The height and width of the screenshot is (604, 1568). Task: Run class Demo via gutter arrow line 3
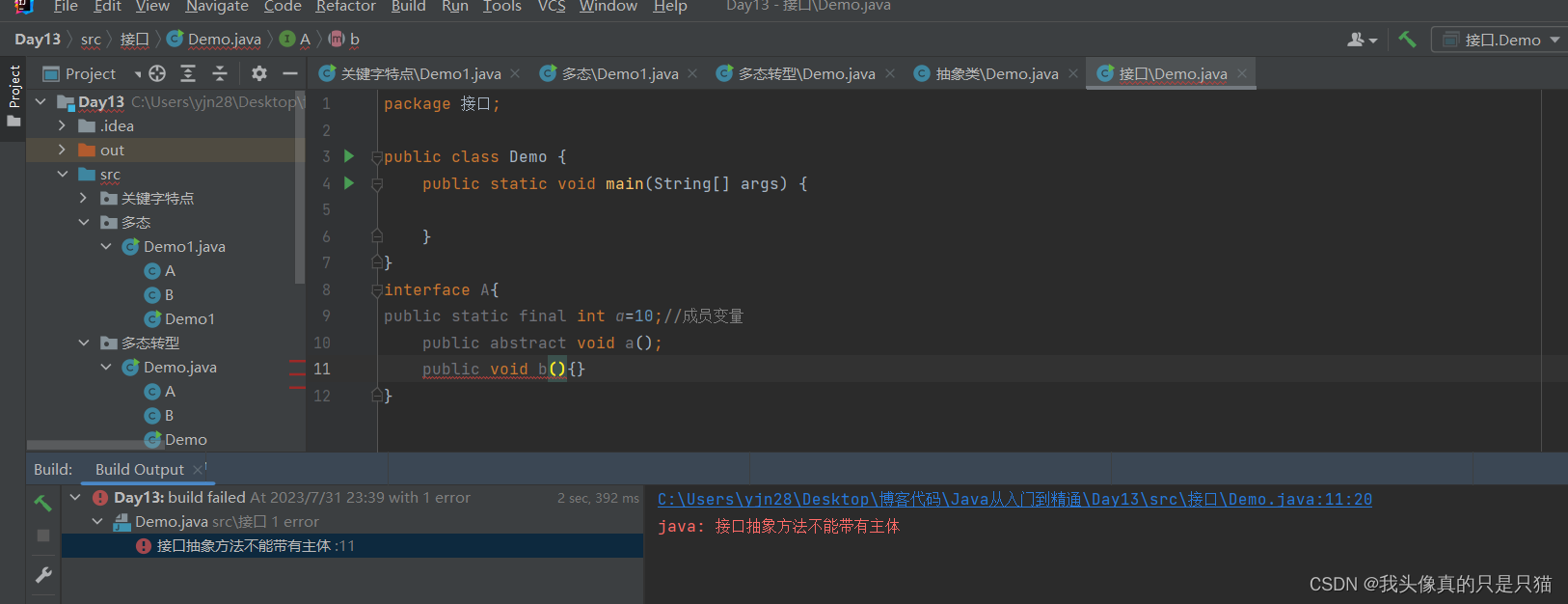[x=349, y=156]
